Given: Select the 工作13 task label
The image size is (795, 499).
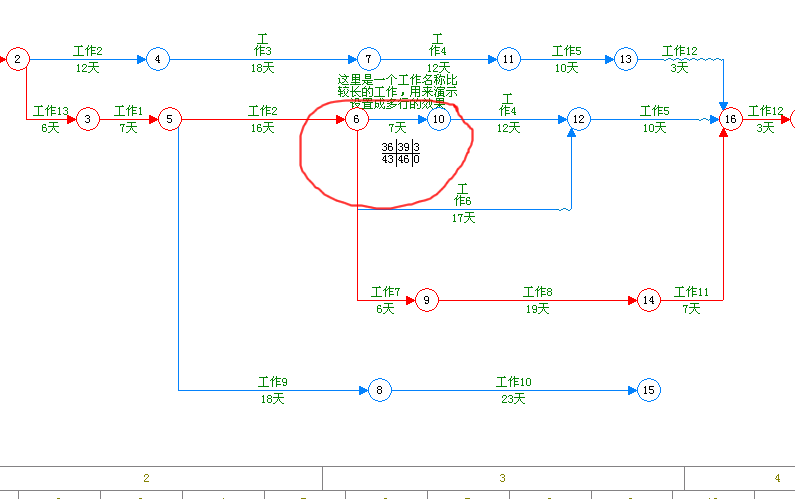Looking at the screenshot, I should tap(51, 111).
